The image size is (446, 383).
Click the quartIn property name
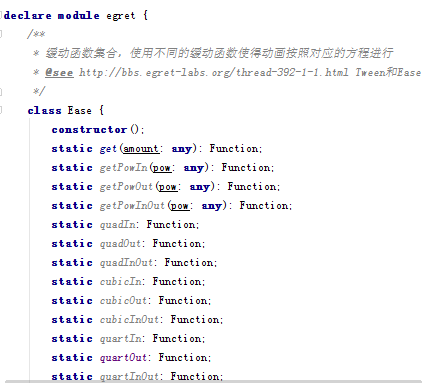tap(121, 339)
